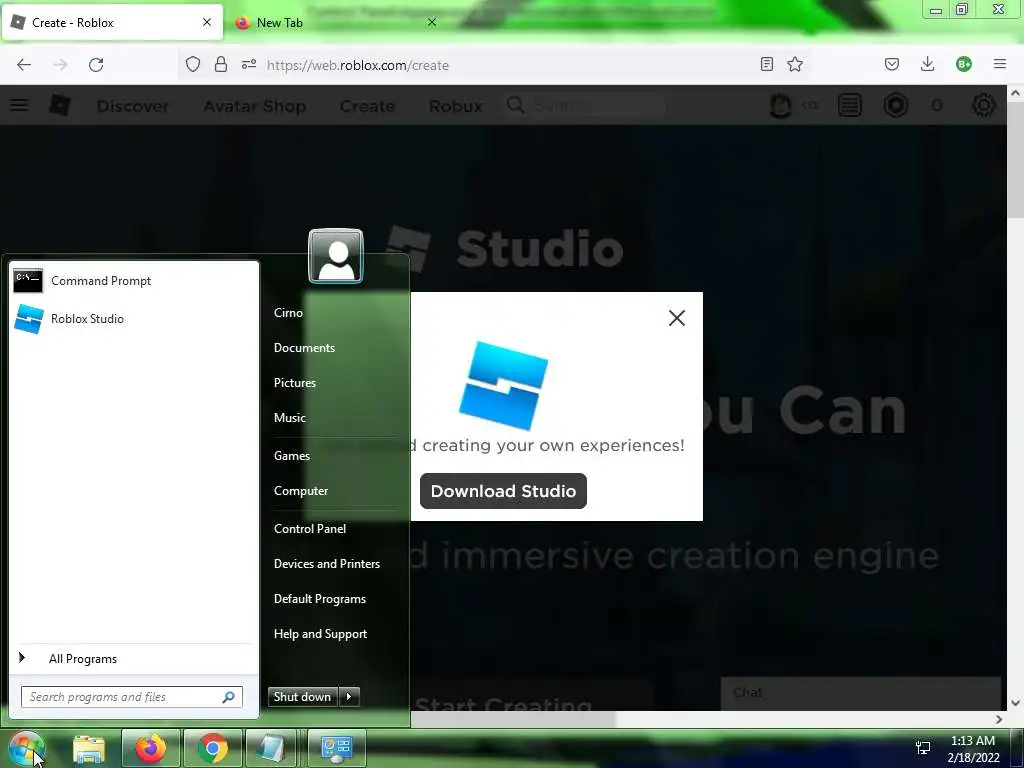Viewport: 1024px width, 768px height.
Task: Open Documents from Start menu
Action: click(x=304, y=348)
